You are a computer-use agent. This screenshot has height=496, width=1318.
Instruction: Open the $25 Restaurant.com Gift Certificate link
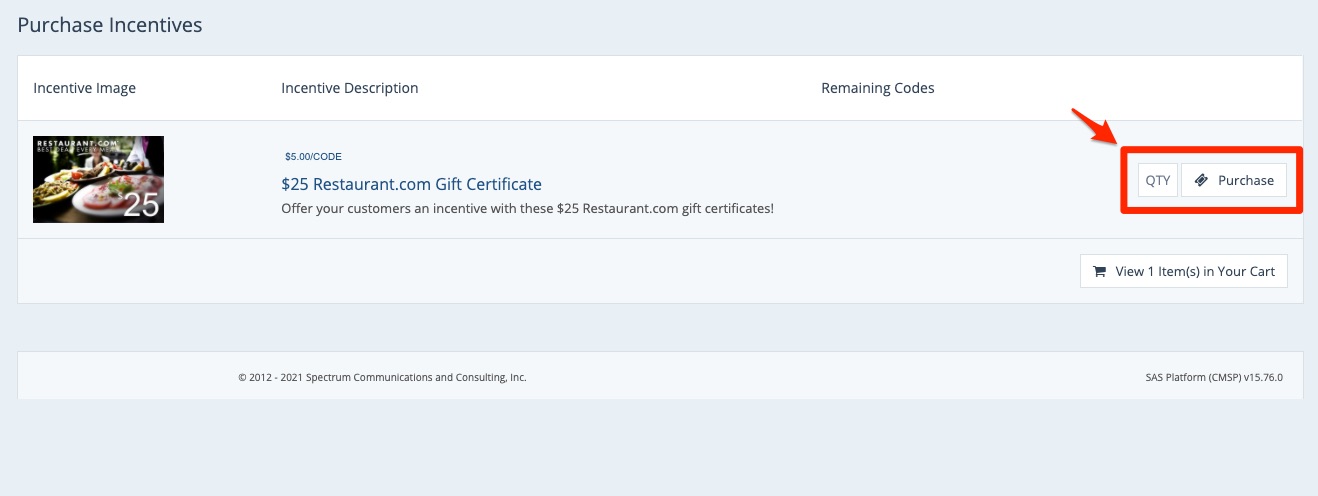(411, 184)
